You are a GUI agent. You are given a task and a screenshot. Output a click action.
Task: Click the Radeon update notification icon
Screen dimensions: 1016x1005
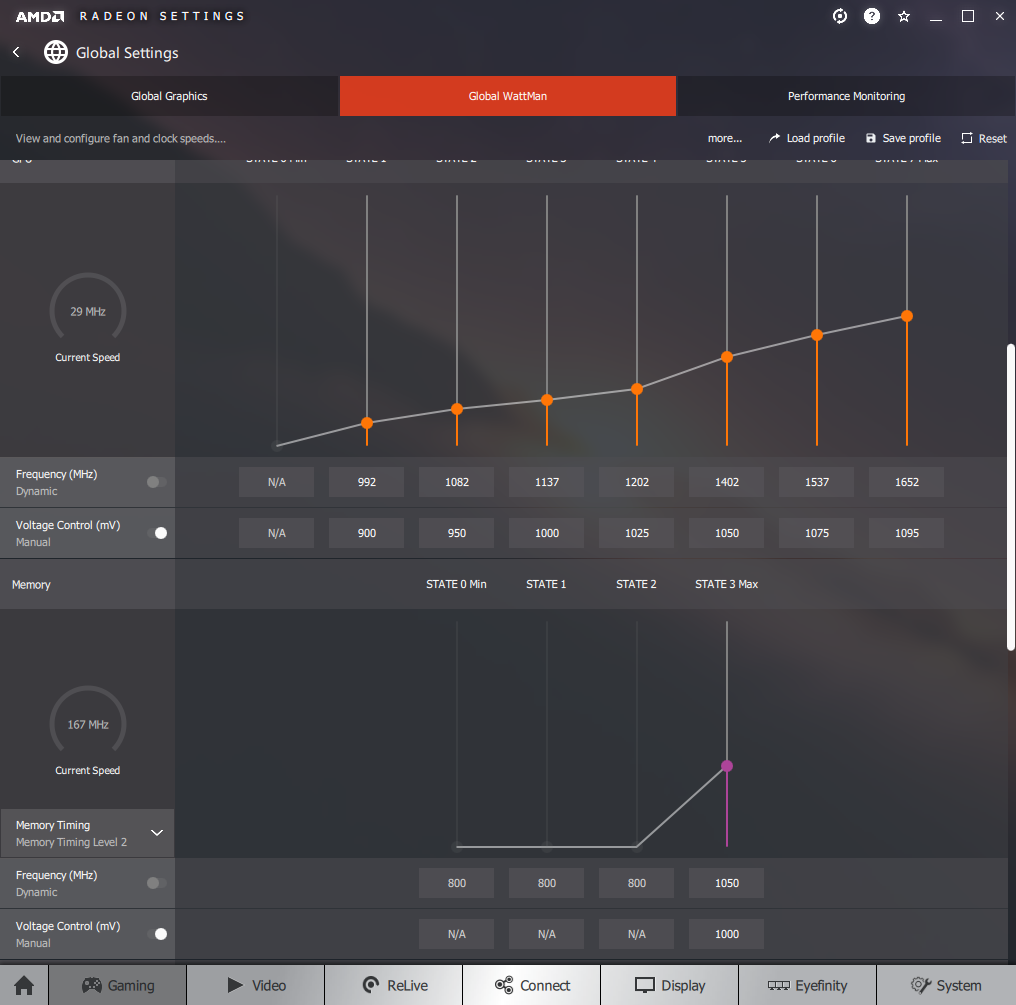tap(840, 16)
